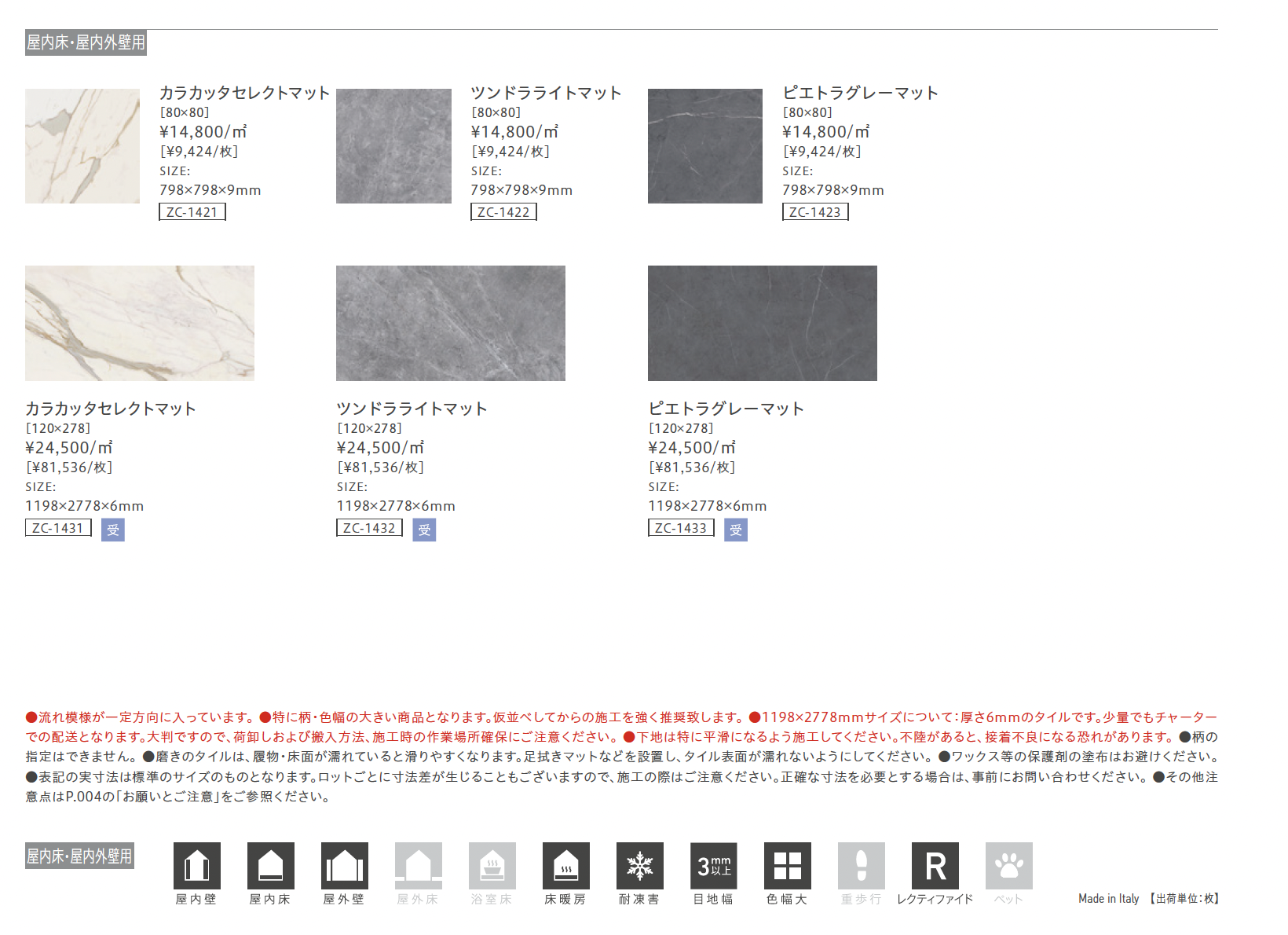Click the 屋内床 indoor floor icon
The width and height of the screenshot is (1288, 935).
point(270,866)
